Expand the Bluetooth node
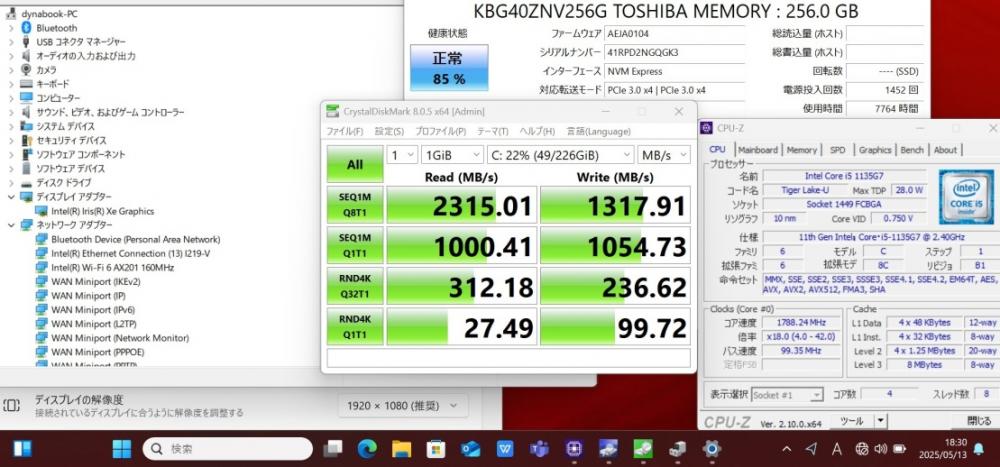 pos(11,27)
